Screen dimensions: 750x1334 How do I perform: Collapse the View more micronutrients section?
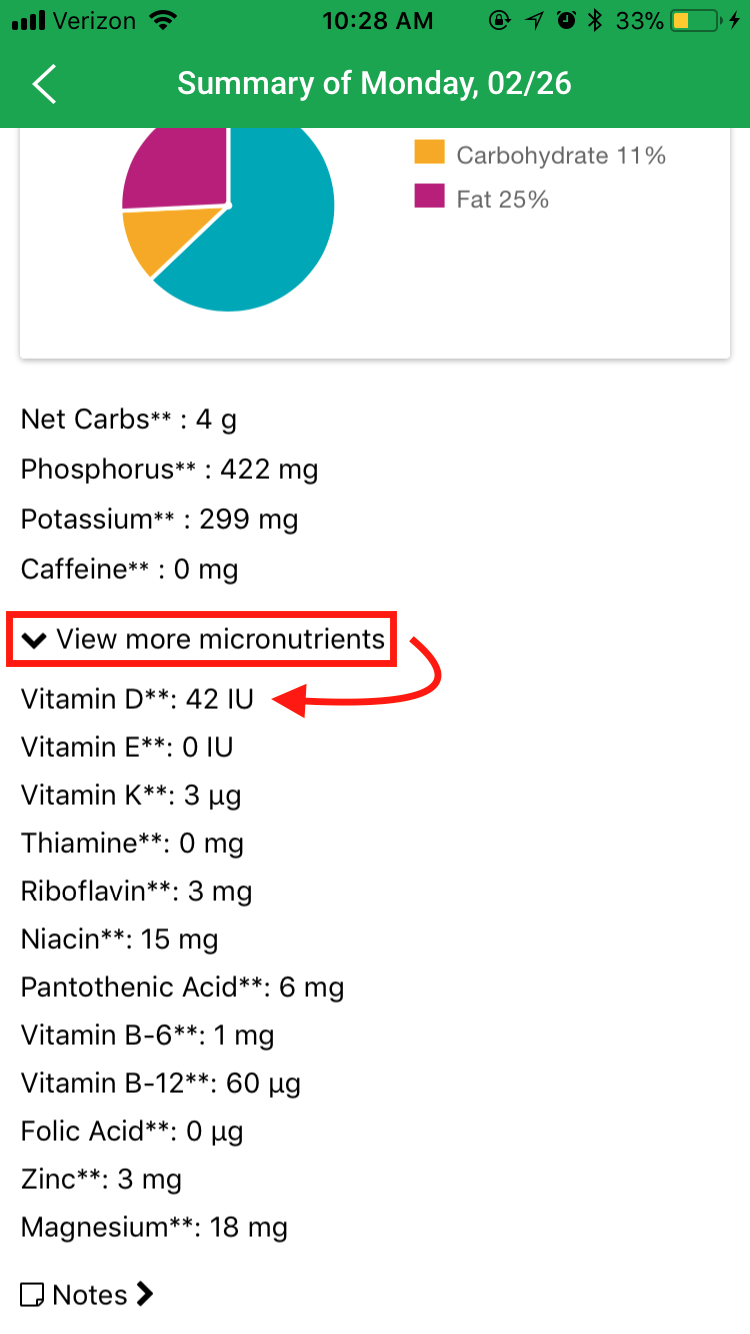pyautogui.click(x=200, y=639)
